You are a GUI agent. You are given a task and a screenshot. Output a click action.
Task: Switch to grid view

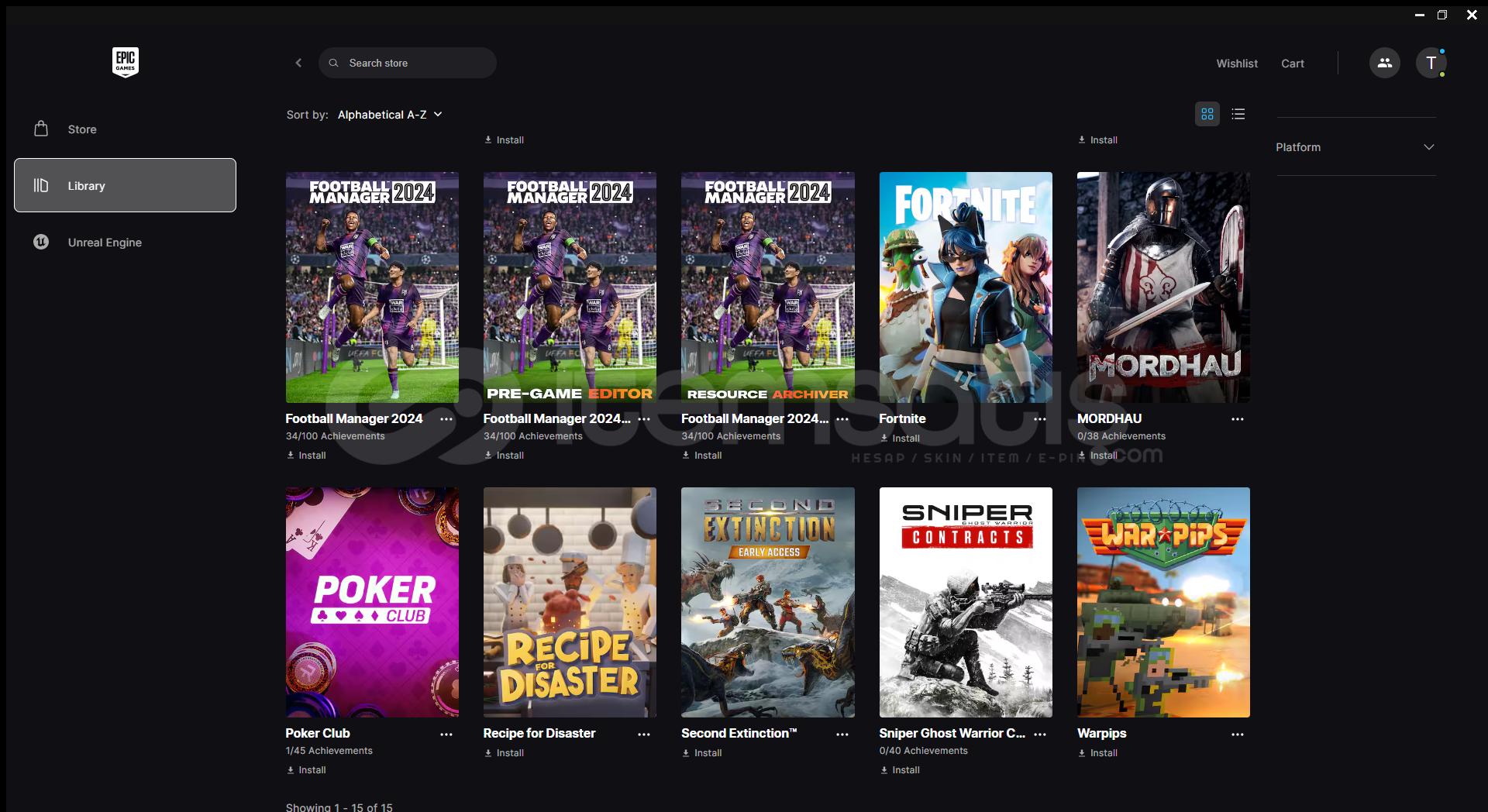[x=1207, y=114]
